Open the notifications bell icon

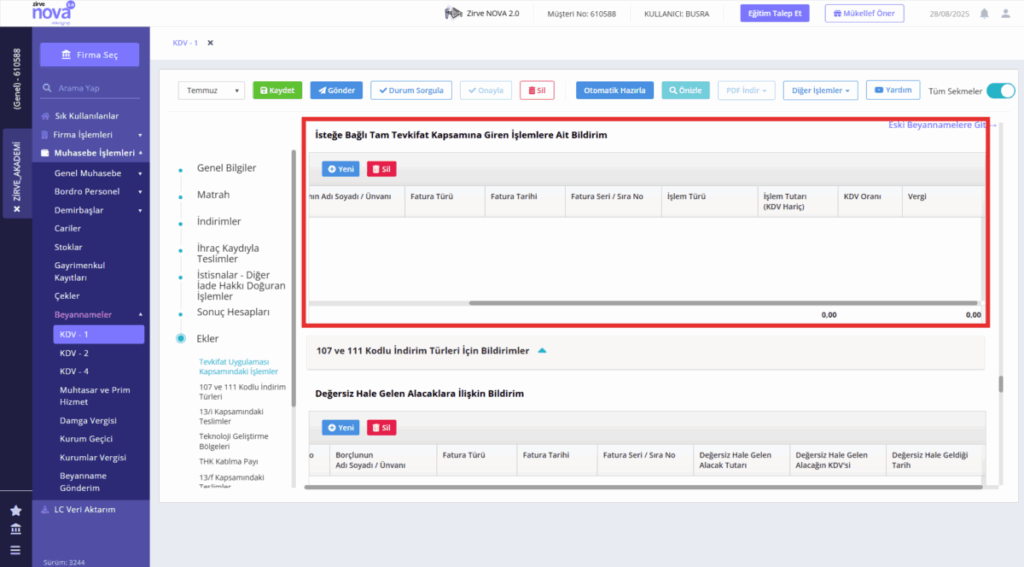click(984, 13)
